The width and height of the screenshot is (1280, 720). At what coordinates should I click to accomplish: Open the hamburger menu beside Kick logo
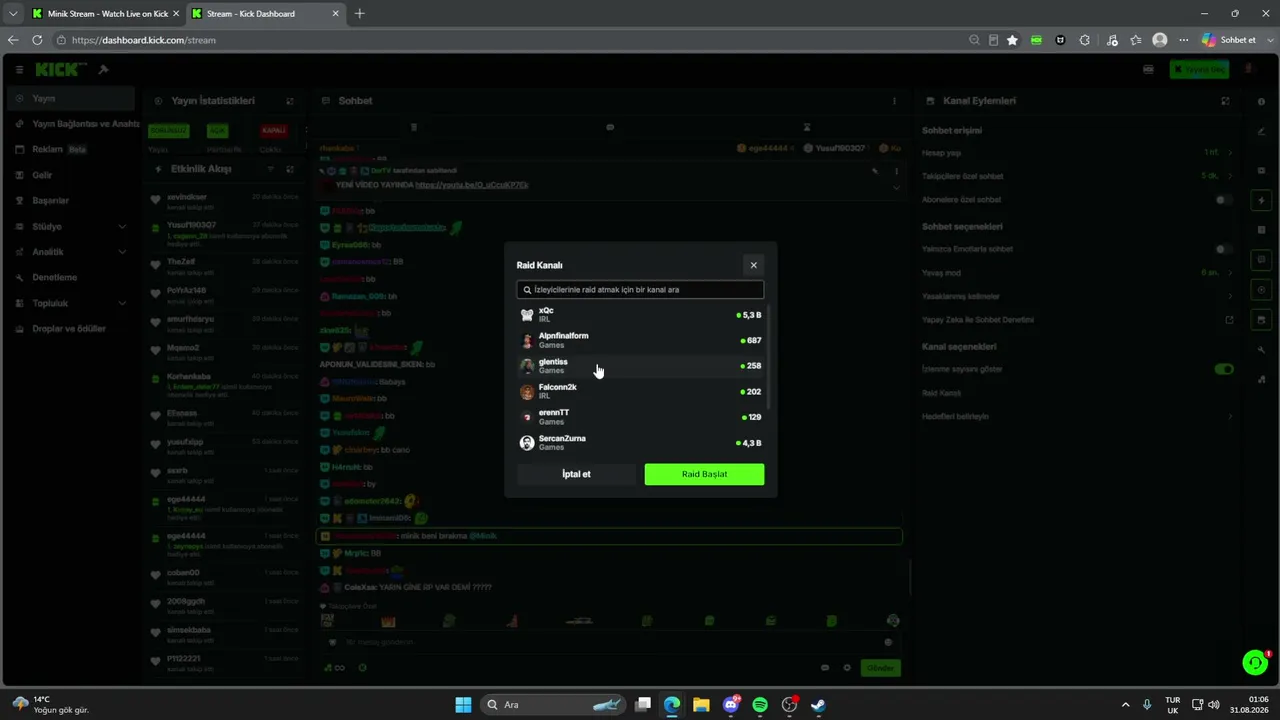19,70
